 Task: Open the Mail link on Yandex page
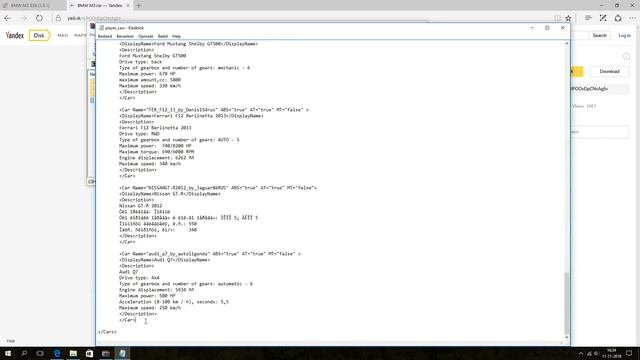click(x=63, y=36)
